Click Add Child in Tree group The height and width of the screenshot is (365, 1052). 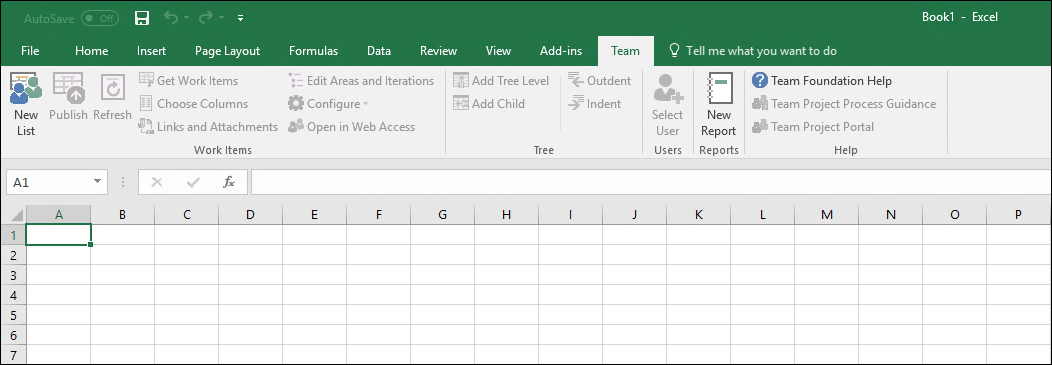tap(489, 103)
